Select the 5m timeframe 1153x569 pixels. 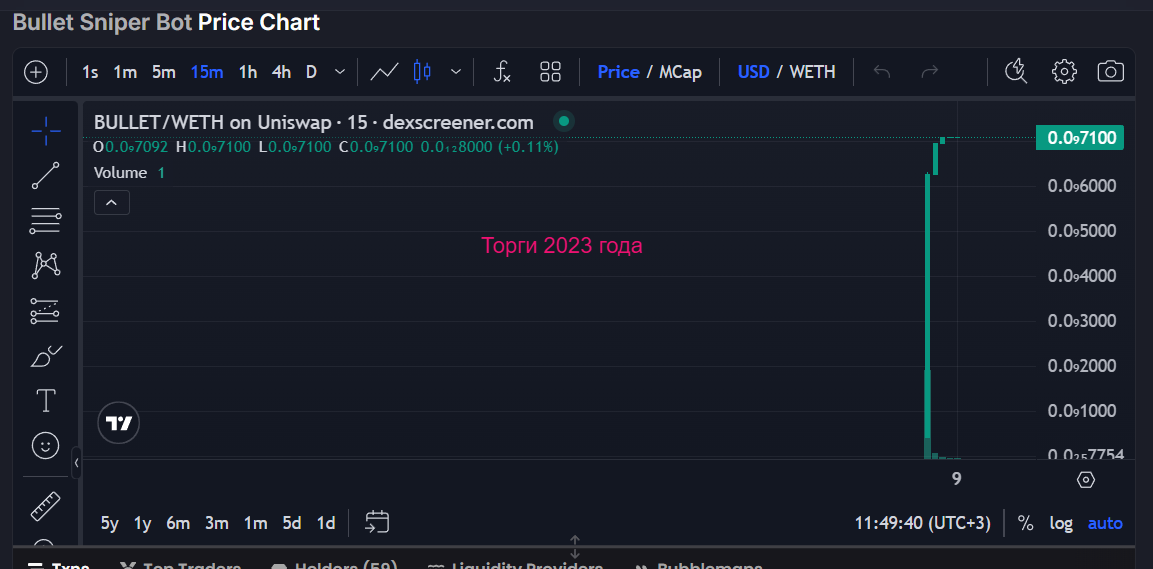[164, 72]
